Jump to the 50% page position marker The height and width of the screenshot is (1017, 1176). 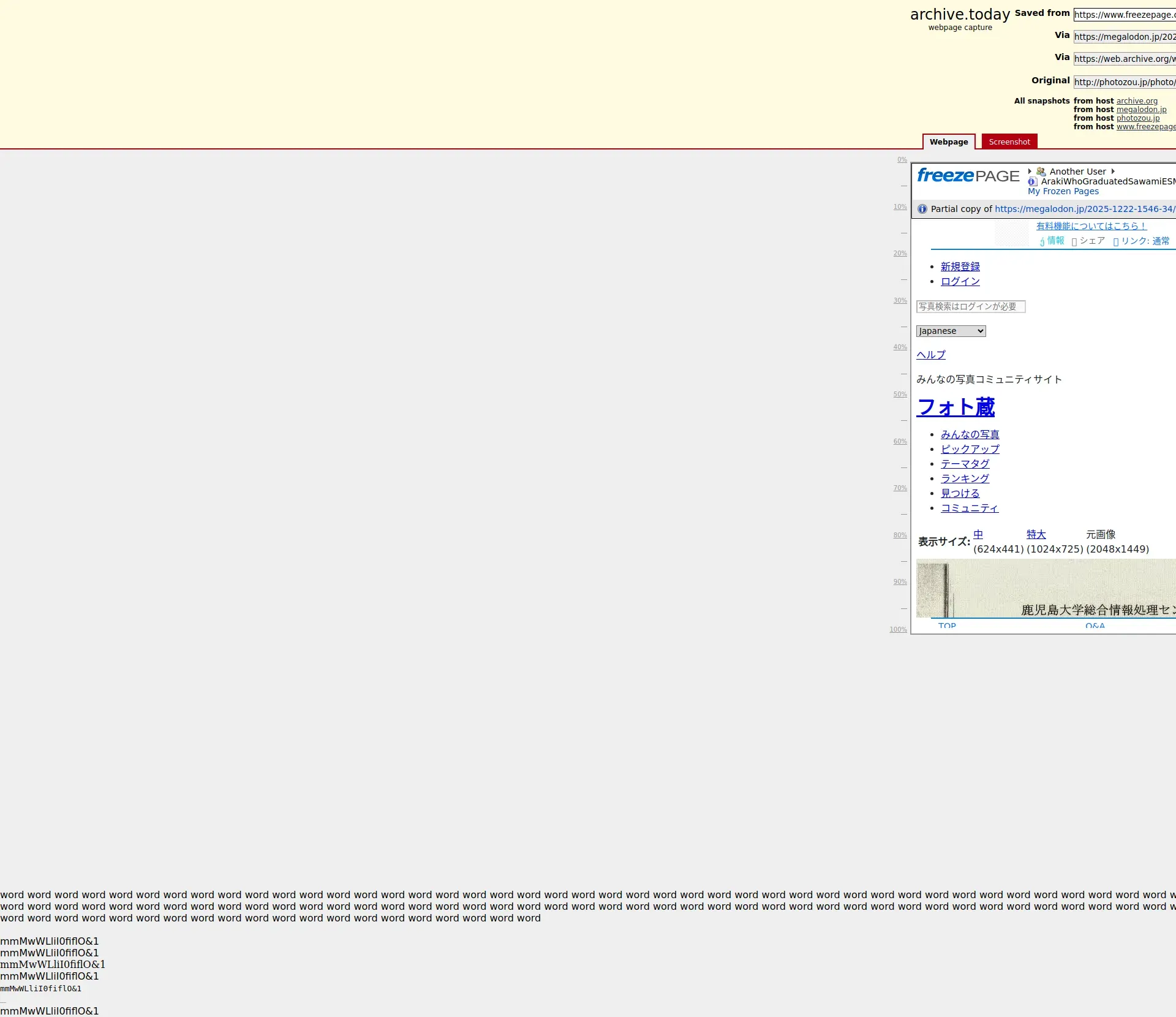(899, 395)
